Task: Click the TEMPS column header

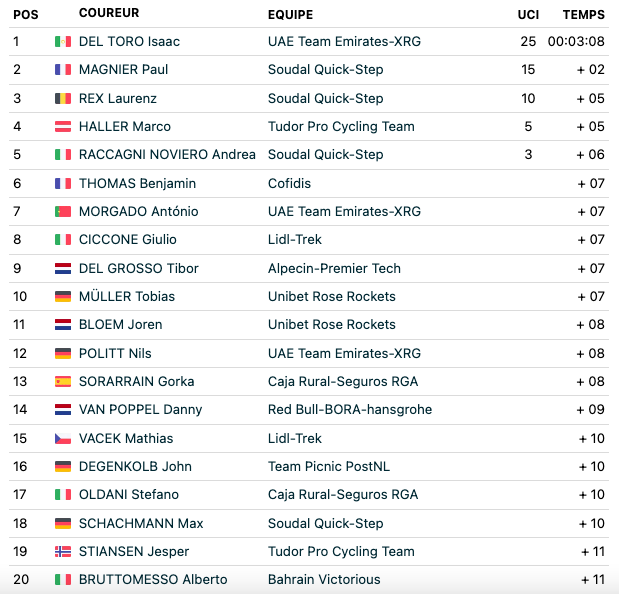Action: click(583, 15)
